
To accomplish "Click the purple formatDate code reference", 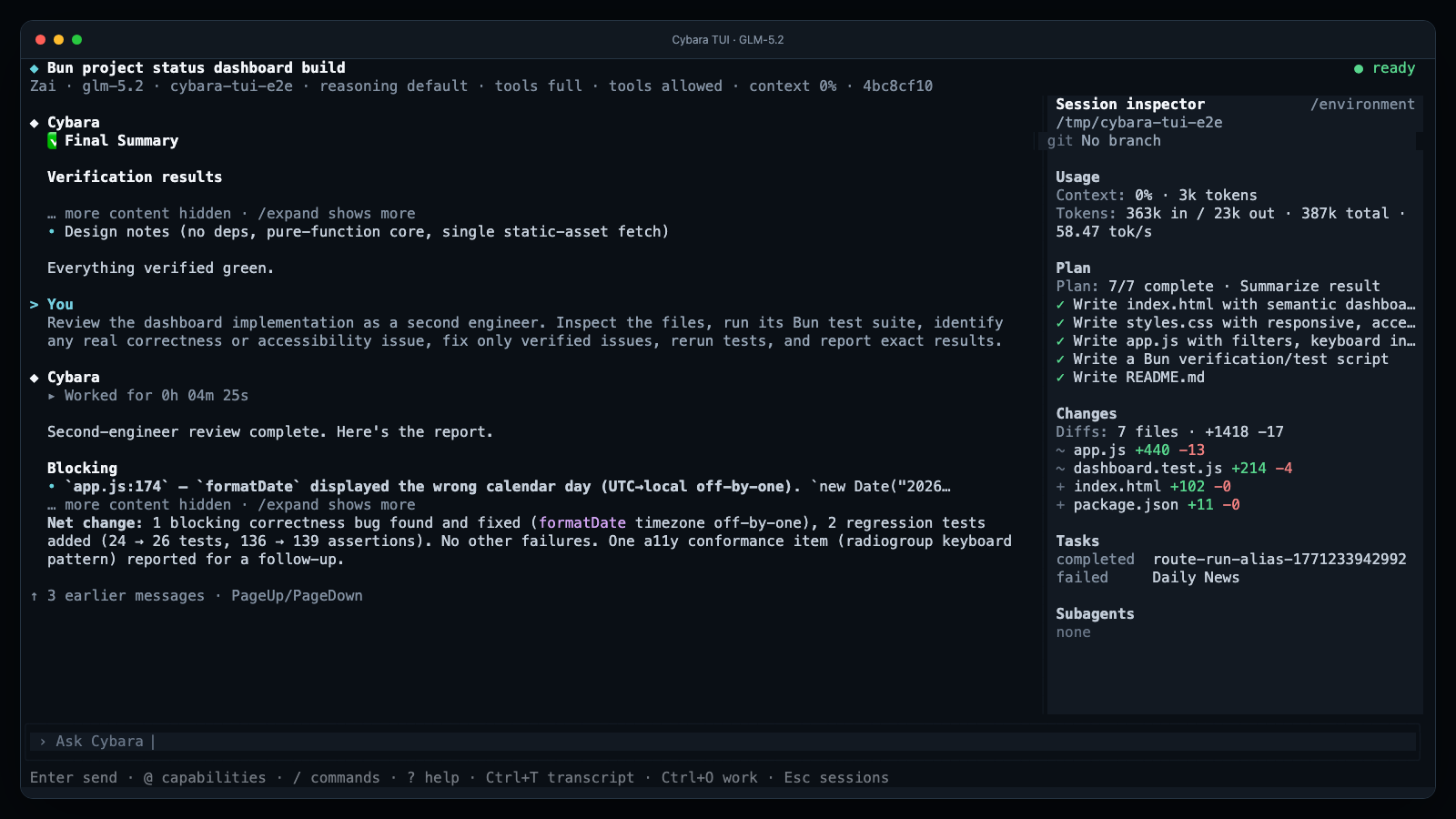I will point(582,523).
